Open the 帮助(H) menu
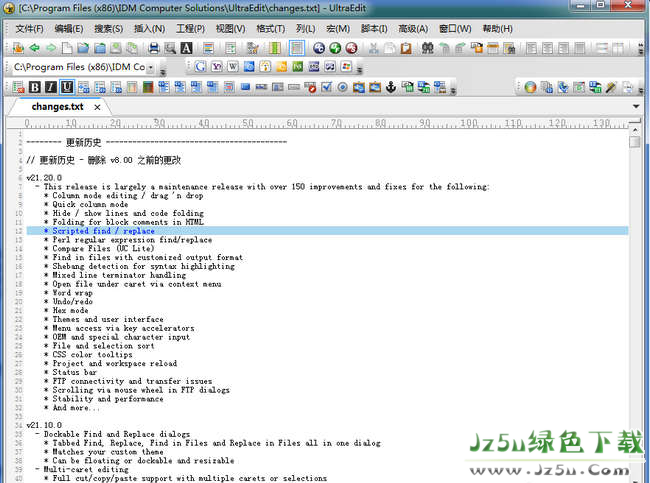Screen dimensions: 650x483 497,29
